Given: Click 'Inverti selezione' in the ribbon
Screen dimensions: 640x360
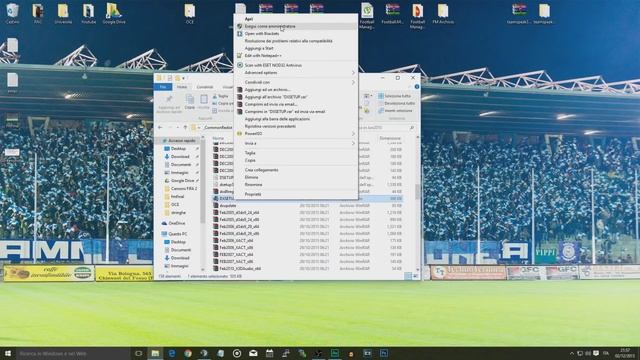Looking at the screenshot, I should [x=395, y=111].
